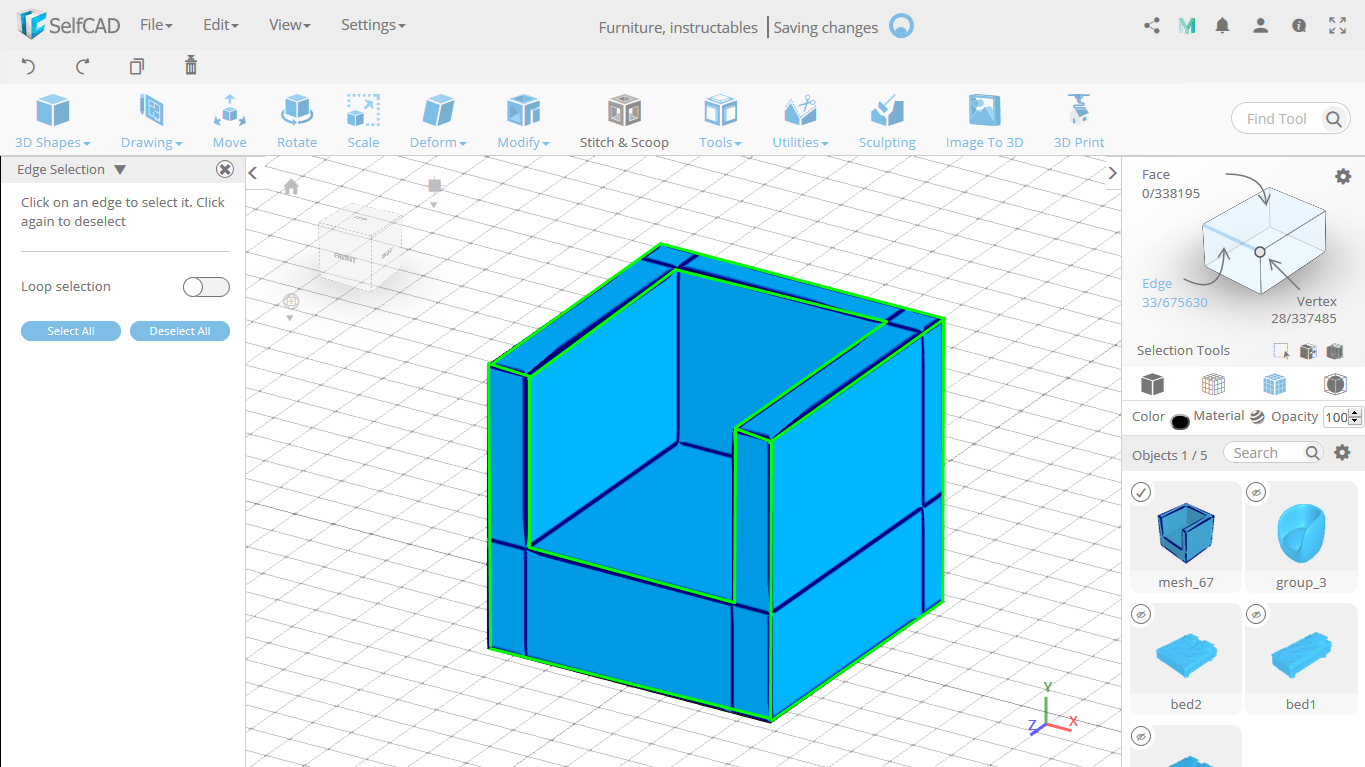Increase Opacity with stepper arrows
Viewport: 1365px width, 767px height.
[x=1356, y=413]
